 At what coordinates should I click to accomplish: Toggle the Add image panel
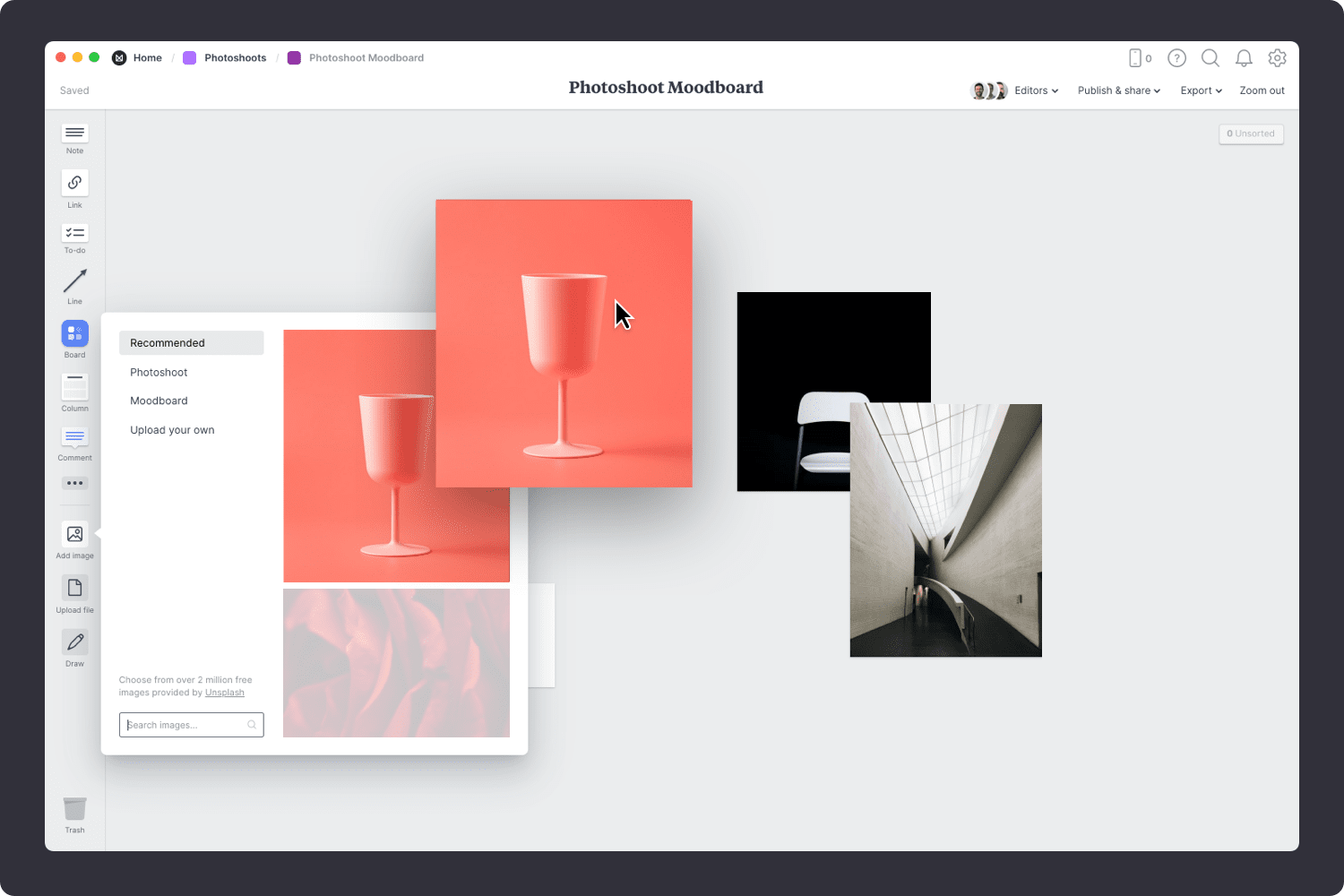coord(74,535)
